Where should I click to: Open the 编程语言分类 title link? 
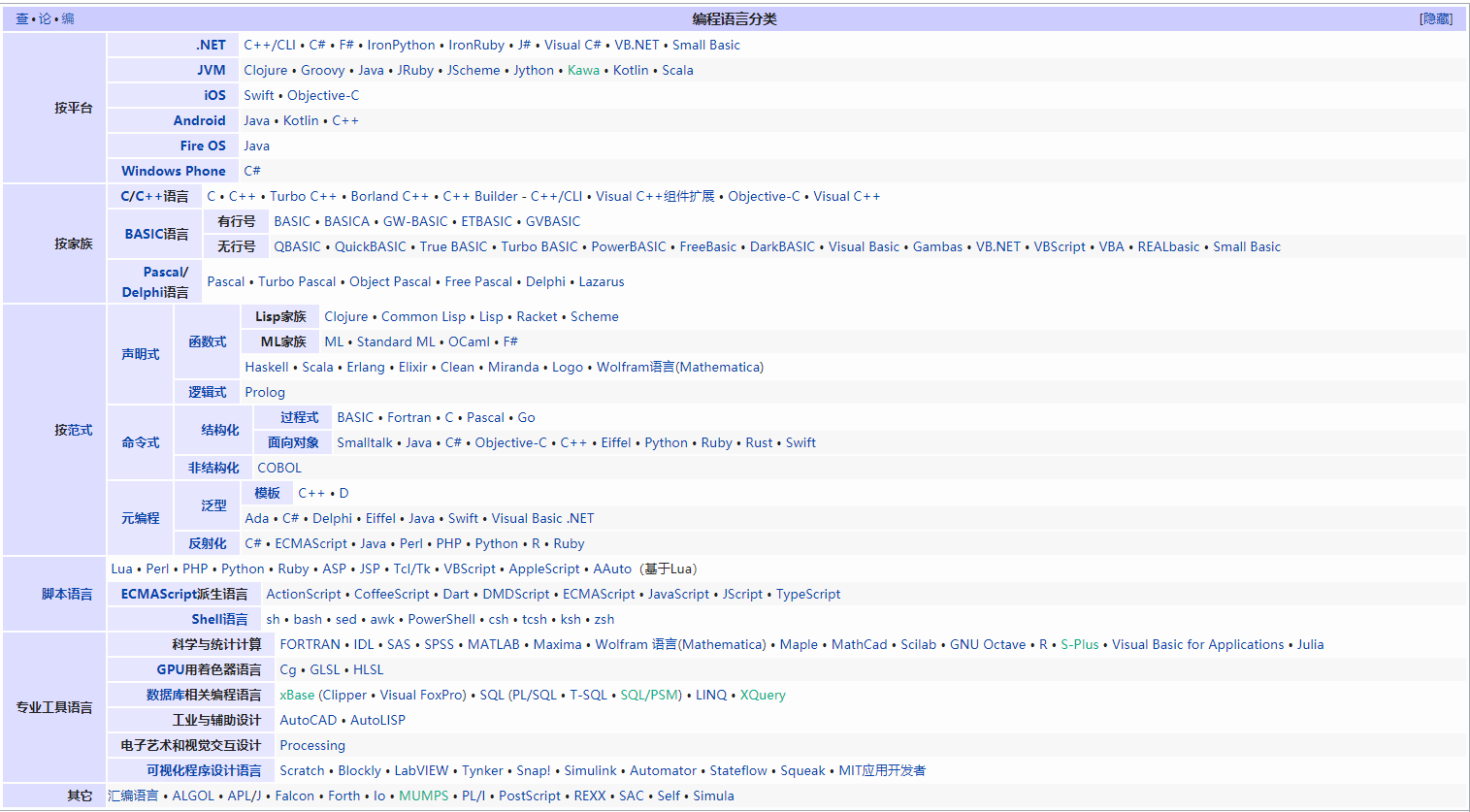pos(735,18)
